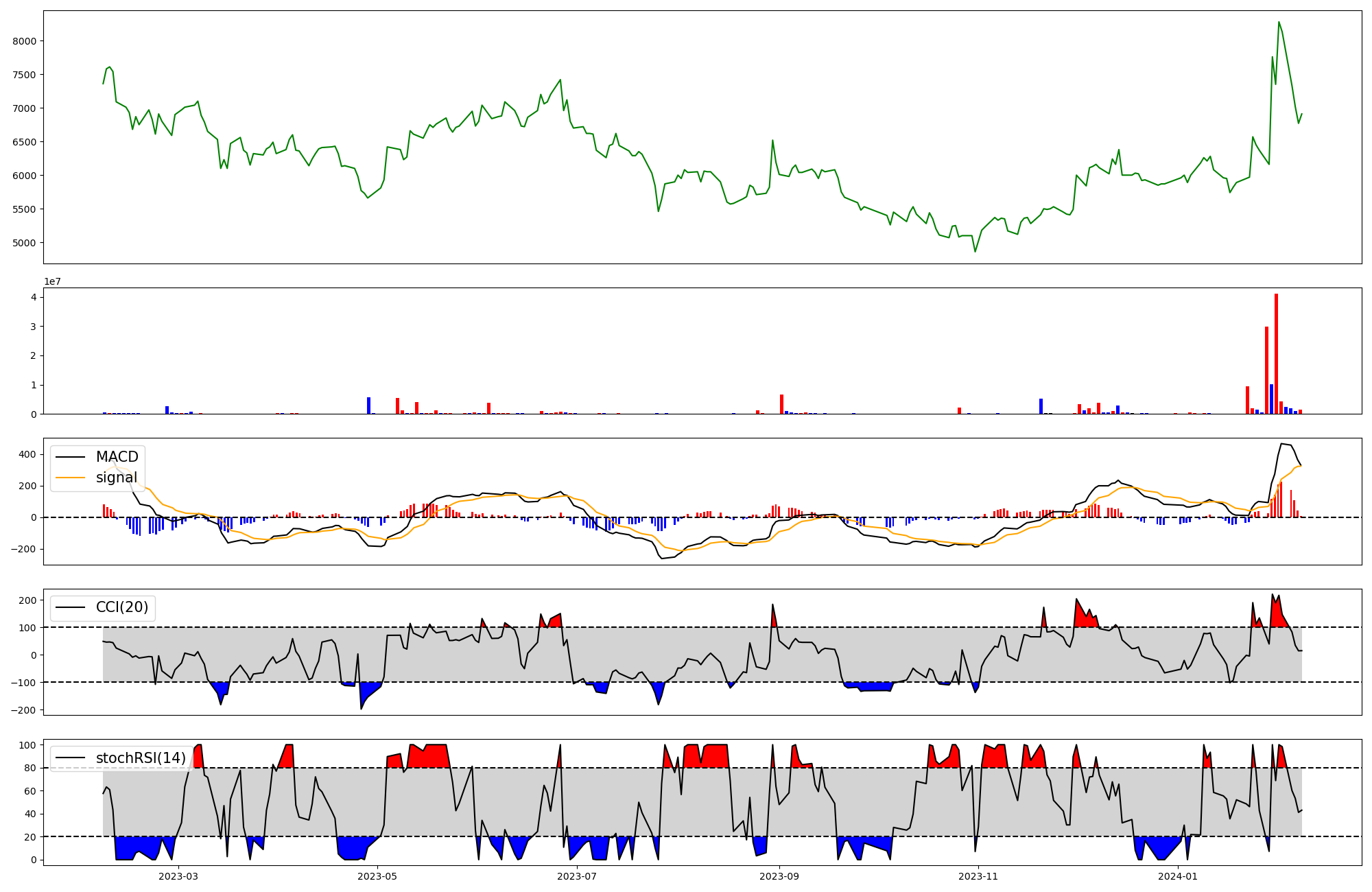Viewport: 1372px width, 892px height.
Task: Click the stochRSI axis 20 label
Action: point(30,837)
